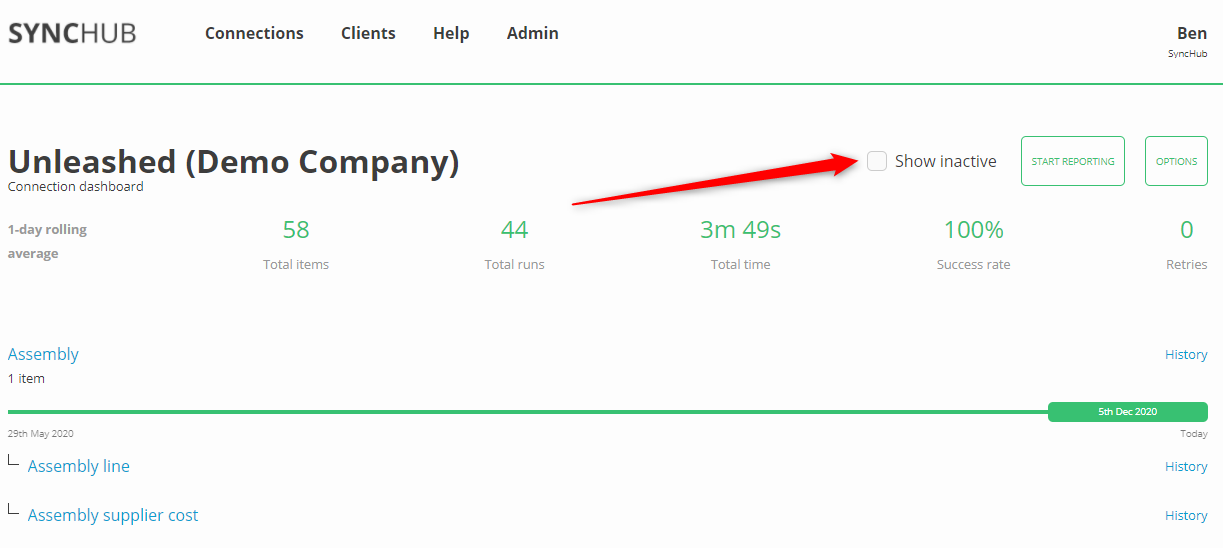The height and width of the screenshot is (548, 1223).
Task: Click the Start Reporting button
Action: pos(1072,161)
